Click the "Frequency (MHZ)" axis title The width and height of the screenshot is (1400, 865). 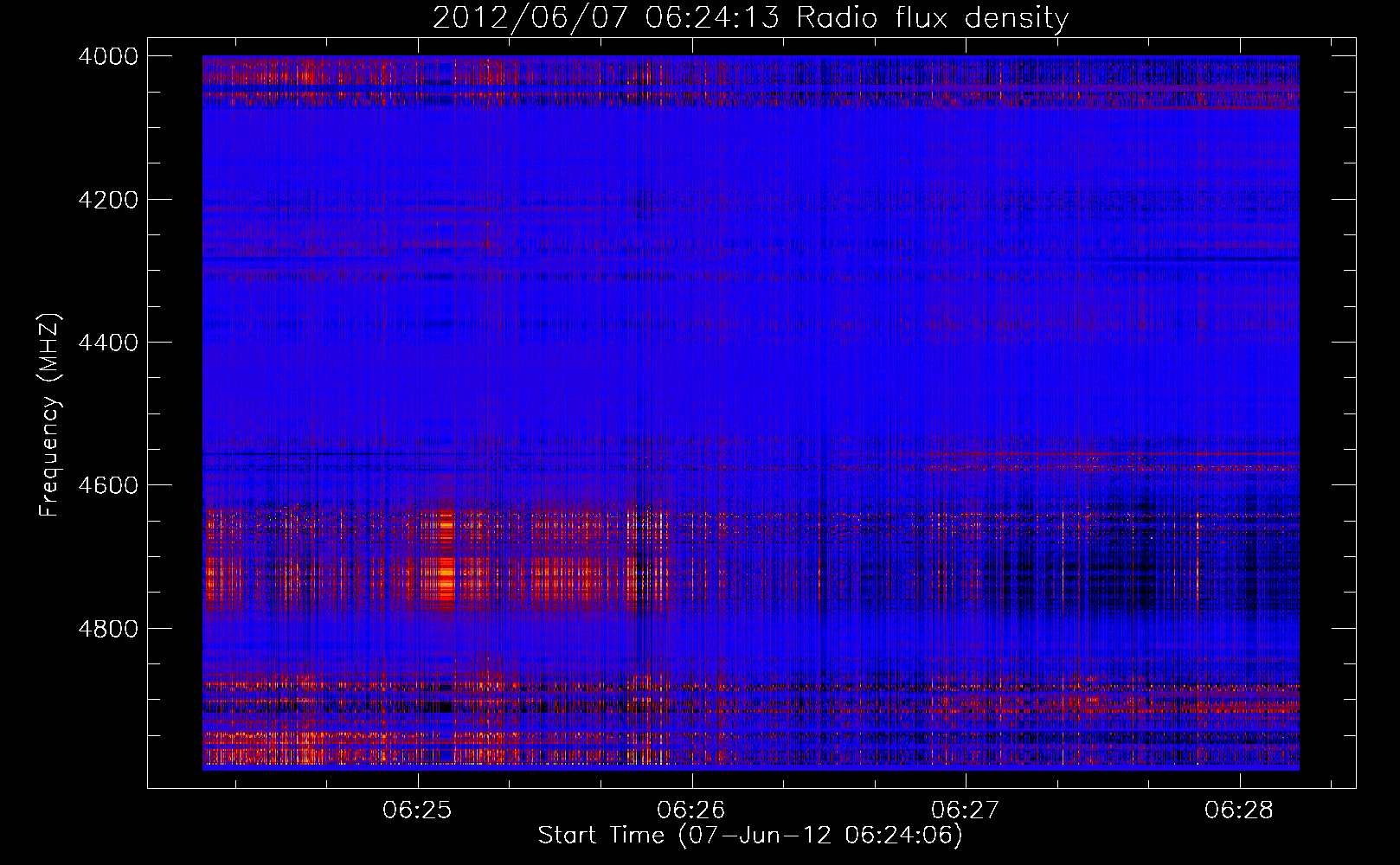pos(50,415)
